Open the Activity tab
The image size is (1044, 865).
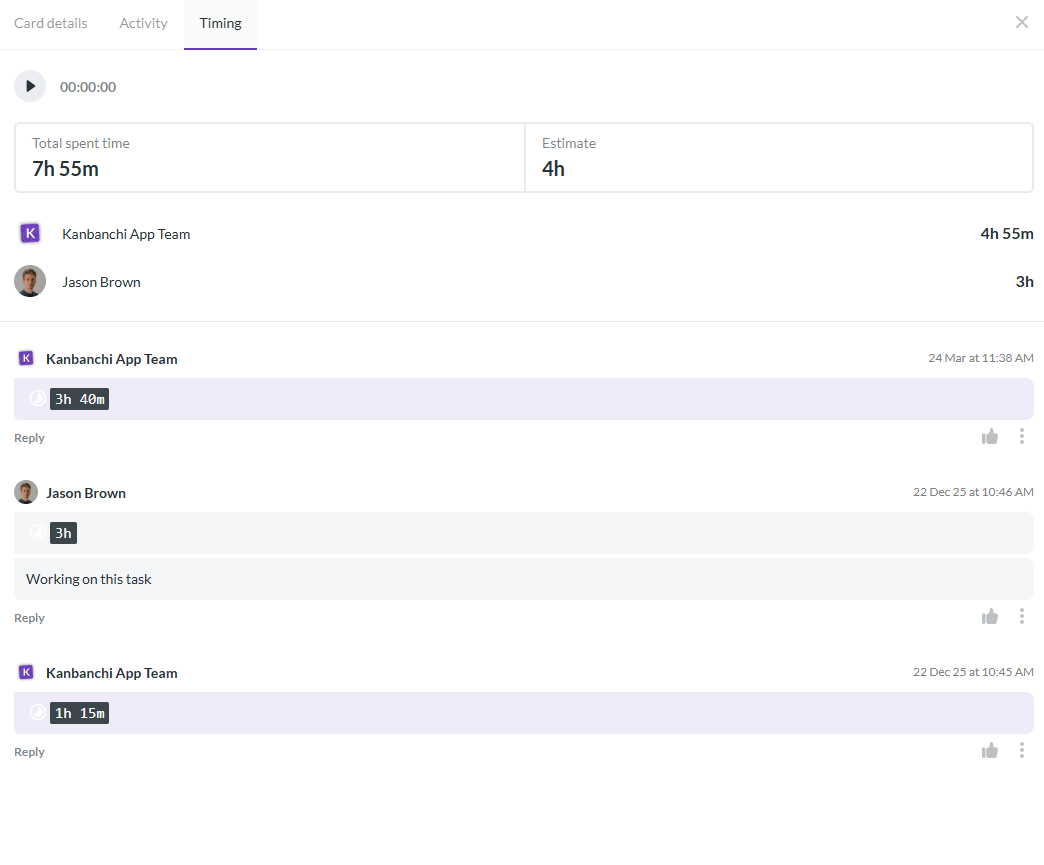(x=143, y=23)
